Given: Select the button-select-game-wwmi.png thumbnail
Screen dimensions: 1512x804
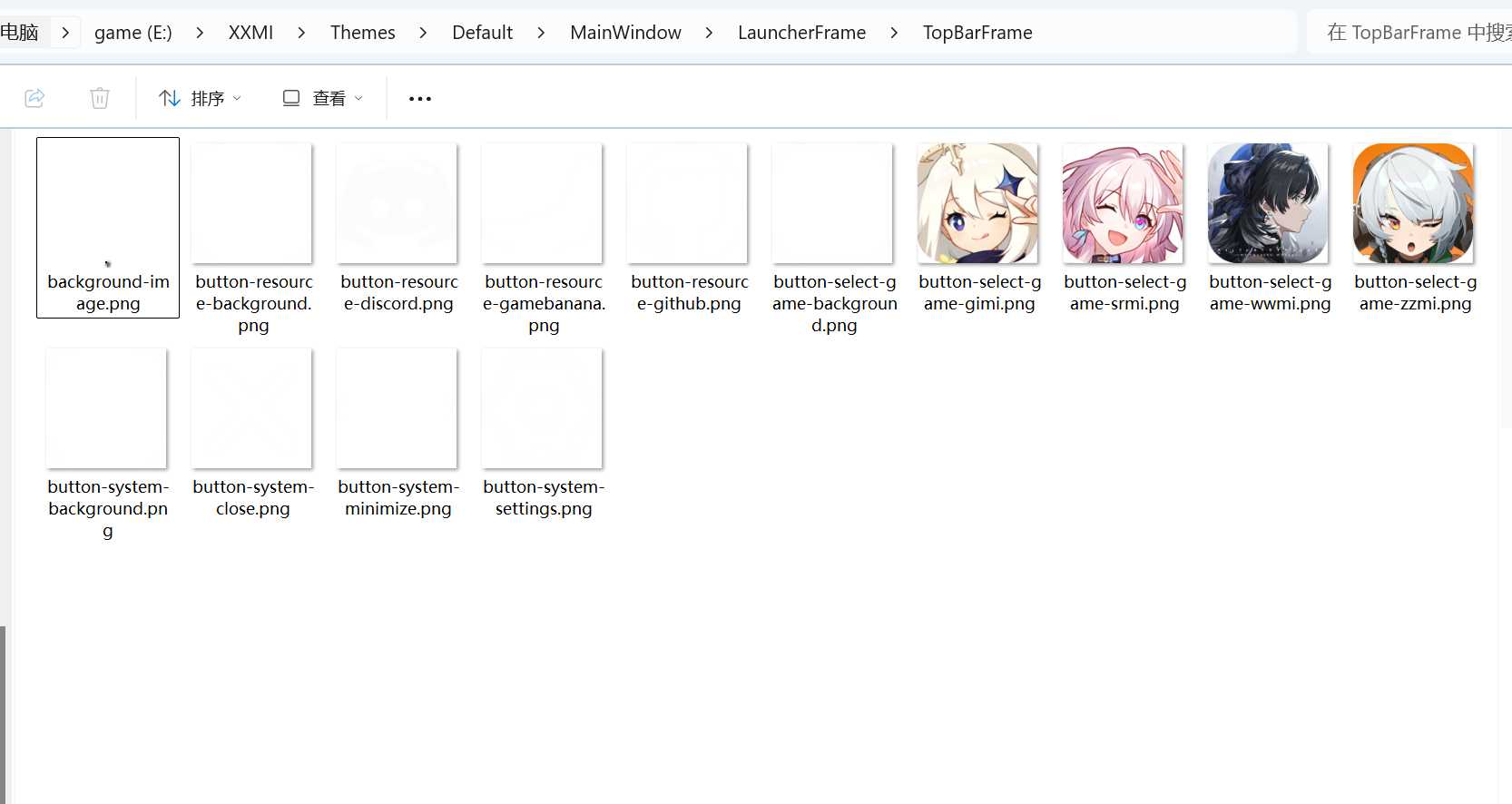Looking at the screenshot, I should coord(1269,204).
